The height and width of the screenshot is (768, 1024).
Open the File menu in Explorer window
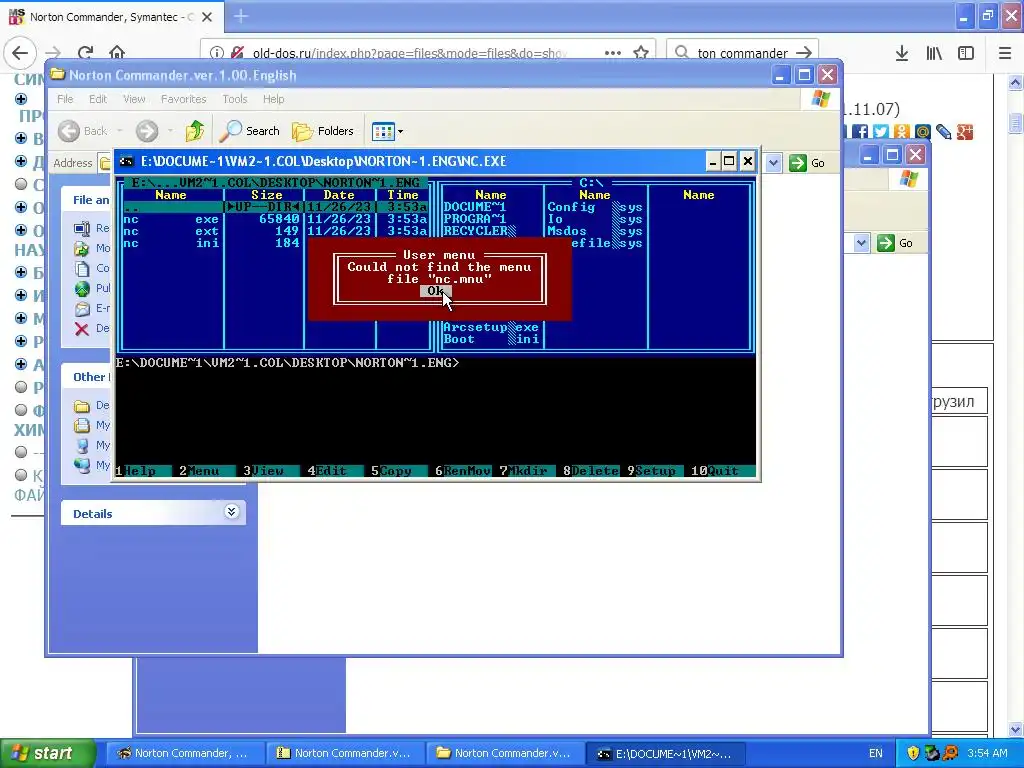tap(65, 99)
